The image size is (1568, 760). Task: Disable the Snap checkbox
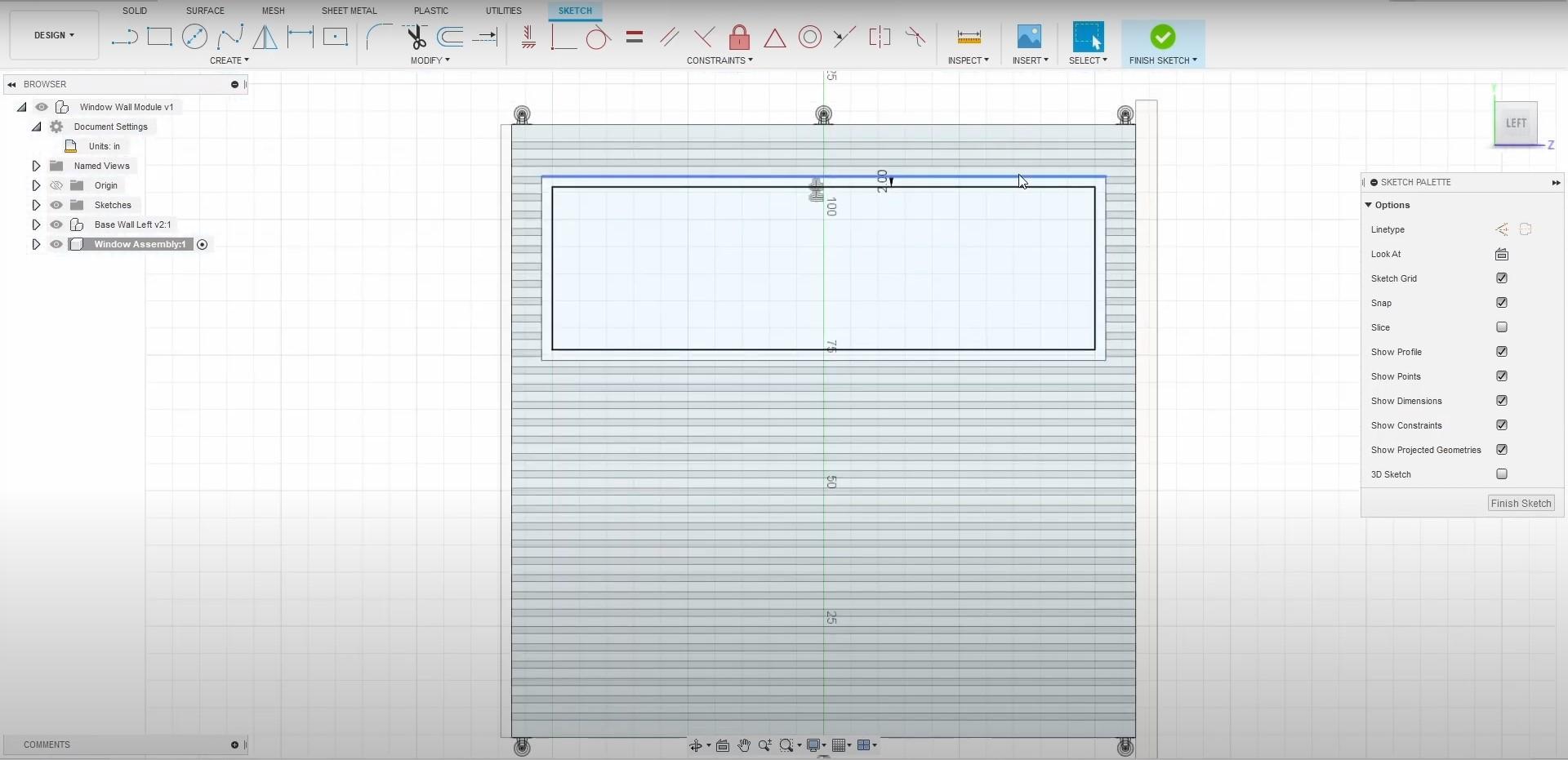[x=1501, y=303]
